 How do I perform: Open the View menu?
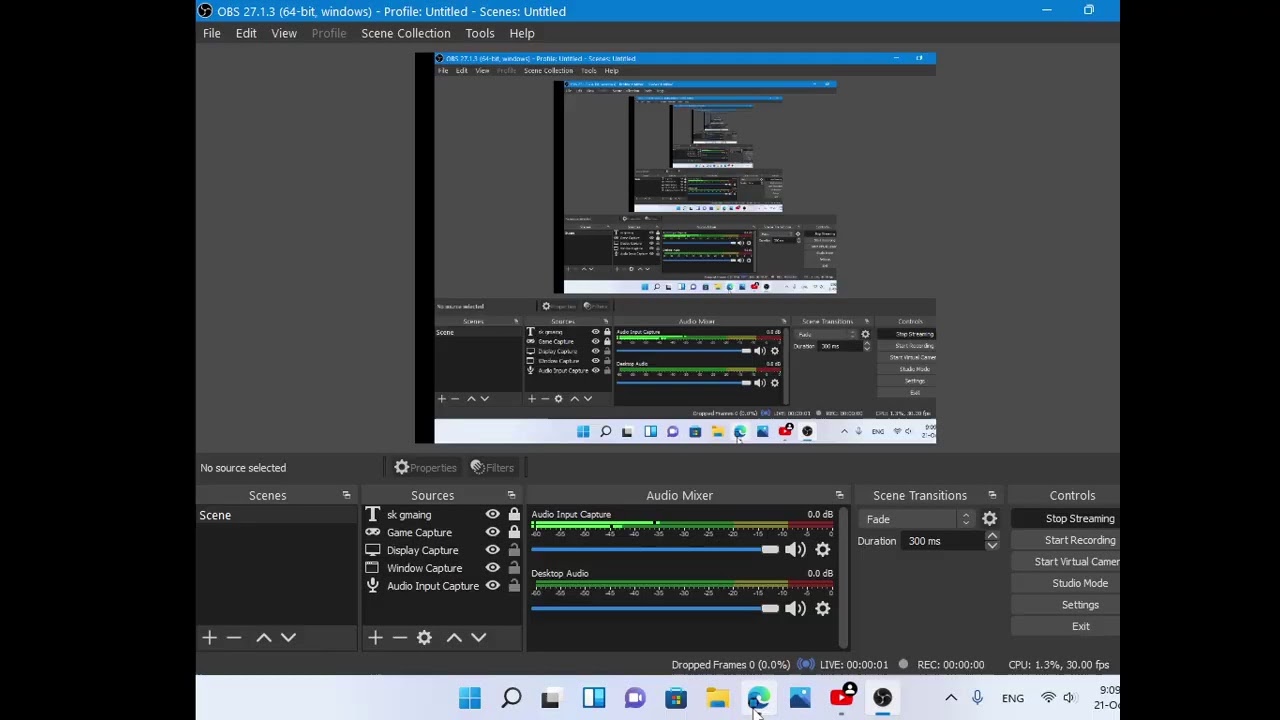coord(284,33)
